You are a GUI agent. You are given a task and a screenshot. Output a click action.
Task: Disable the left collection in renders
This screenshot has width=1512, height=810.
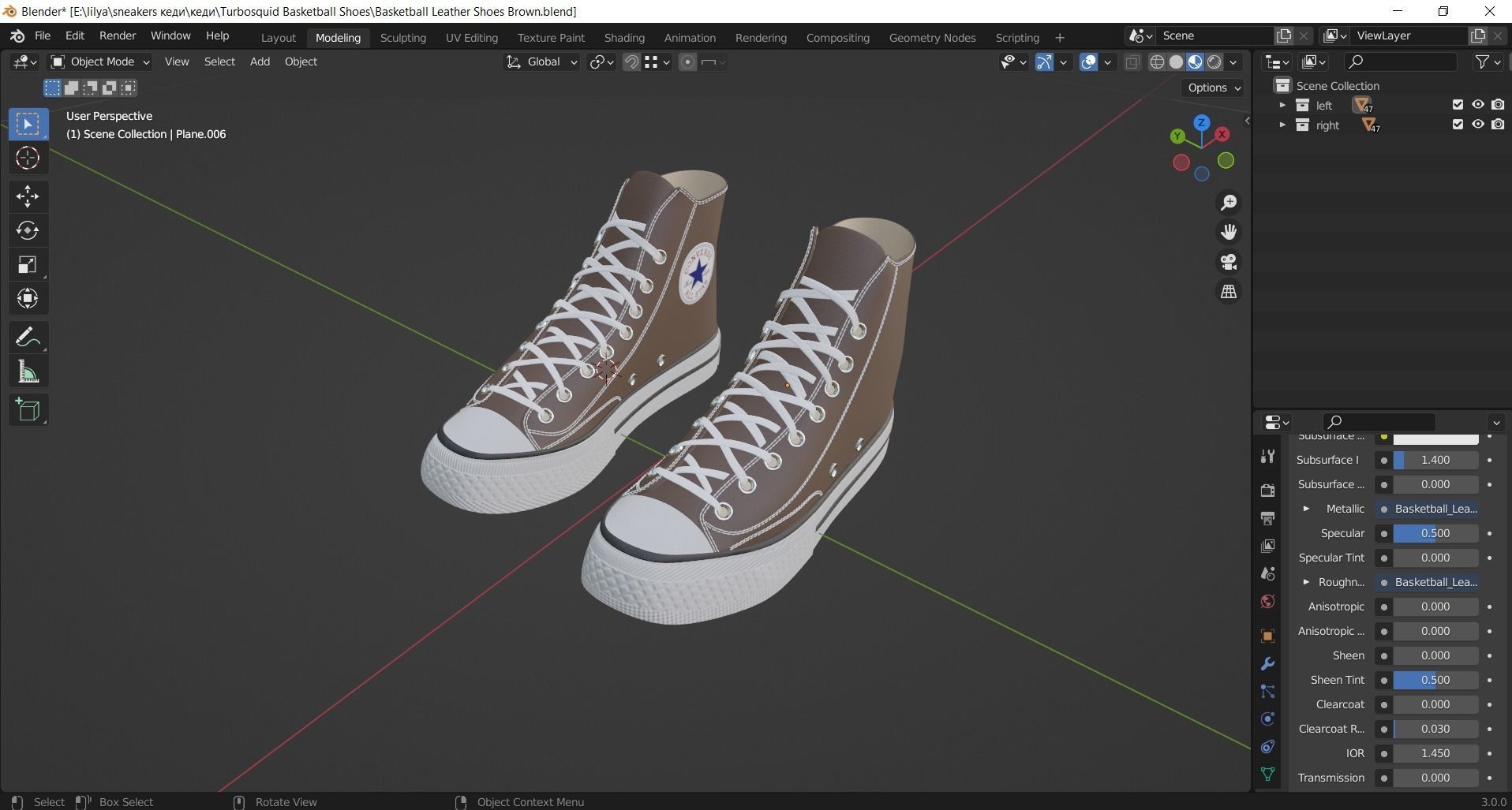coord(1498,105)
